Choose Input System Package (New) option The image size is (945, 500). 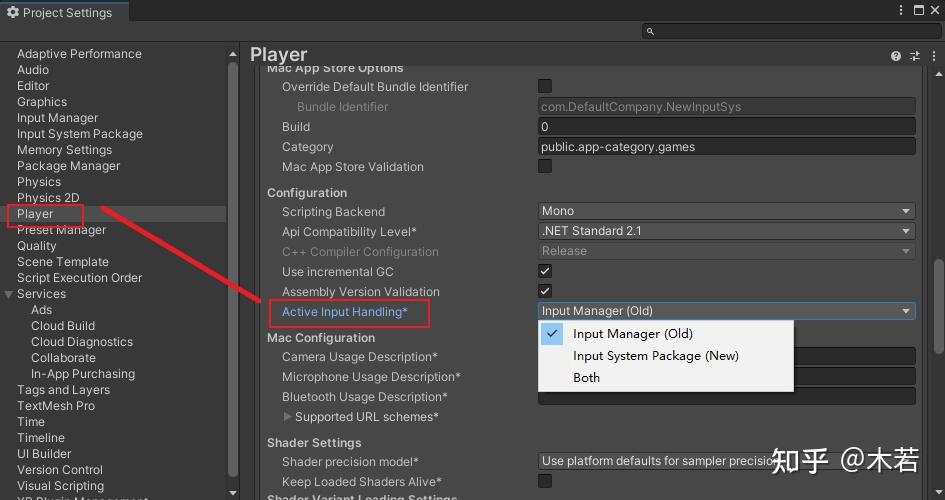click(665, 356)
